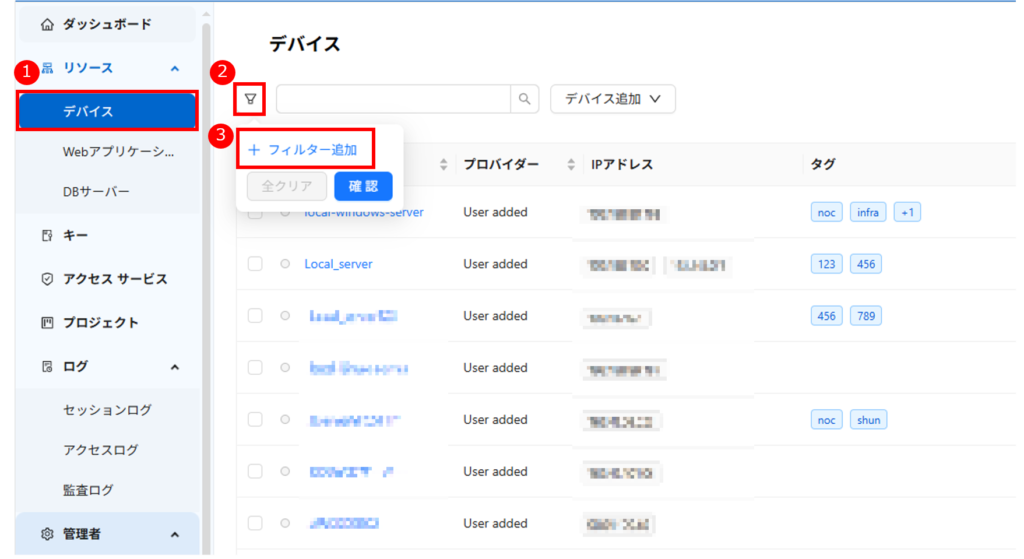Check the Local_server row checkbox
1024x559 pixels.
click(255, 264)
